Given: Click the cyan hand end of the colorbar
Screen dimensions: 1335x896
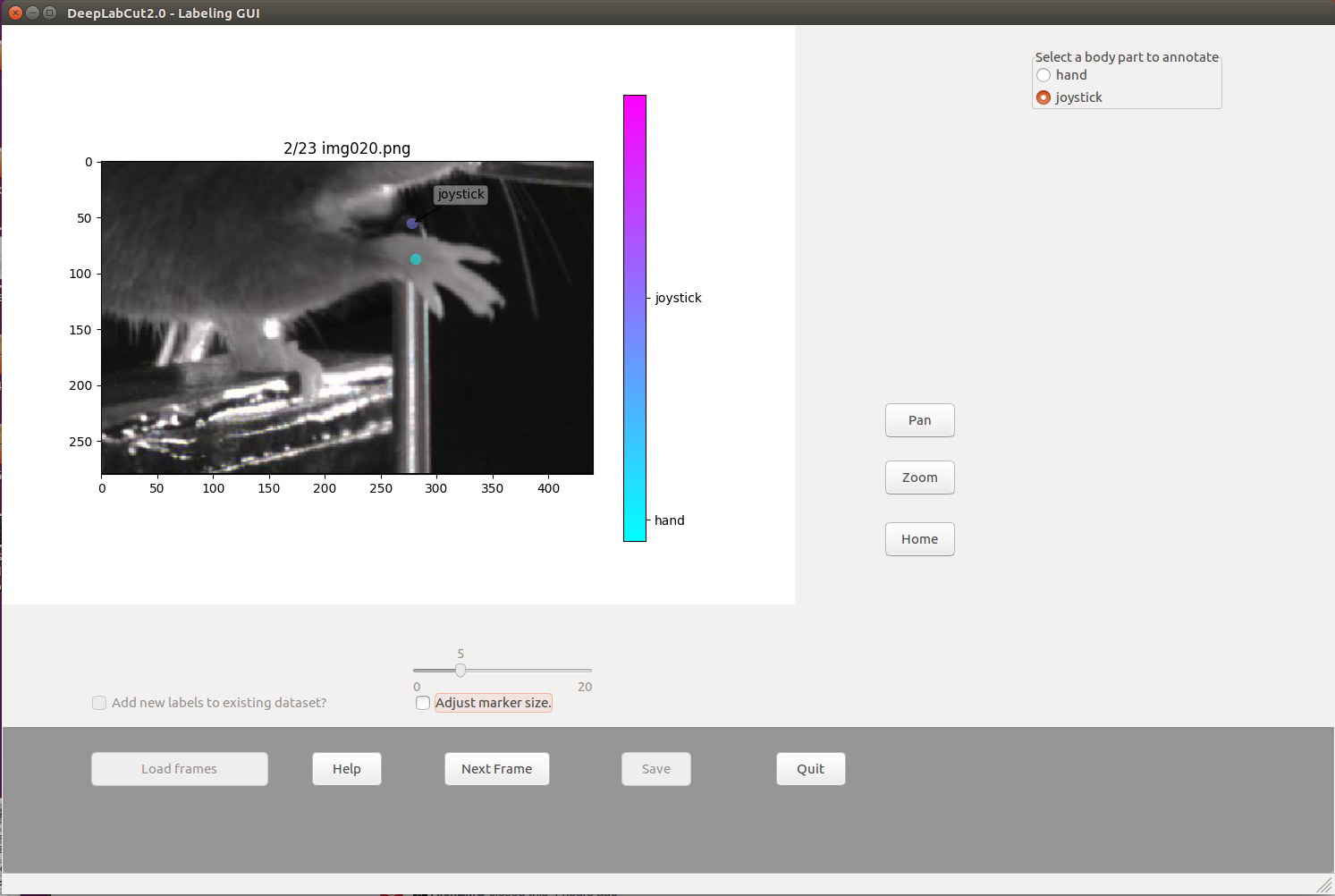Looking at the screenshot, I should point(635,520).
